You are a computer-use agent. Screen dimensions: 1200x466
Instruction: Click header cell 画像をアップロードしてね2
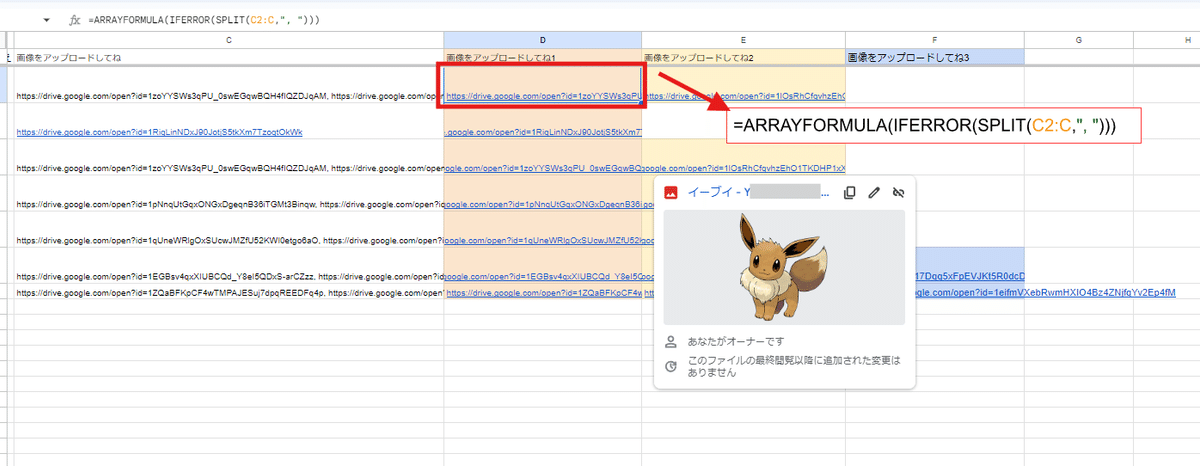[x=743, y=58]
